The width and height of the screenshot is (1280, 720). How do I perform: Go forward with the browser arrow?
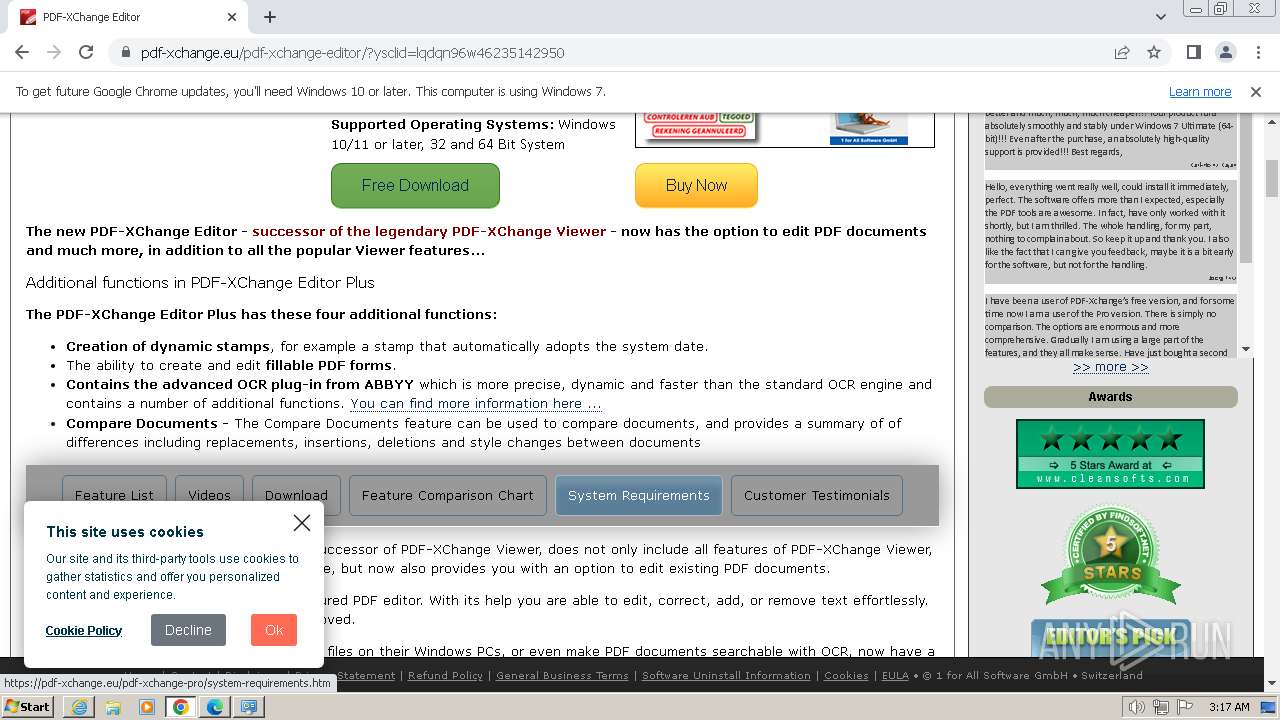click(x=54, y=52)
